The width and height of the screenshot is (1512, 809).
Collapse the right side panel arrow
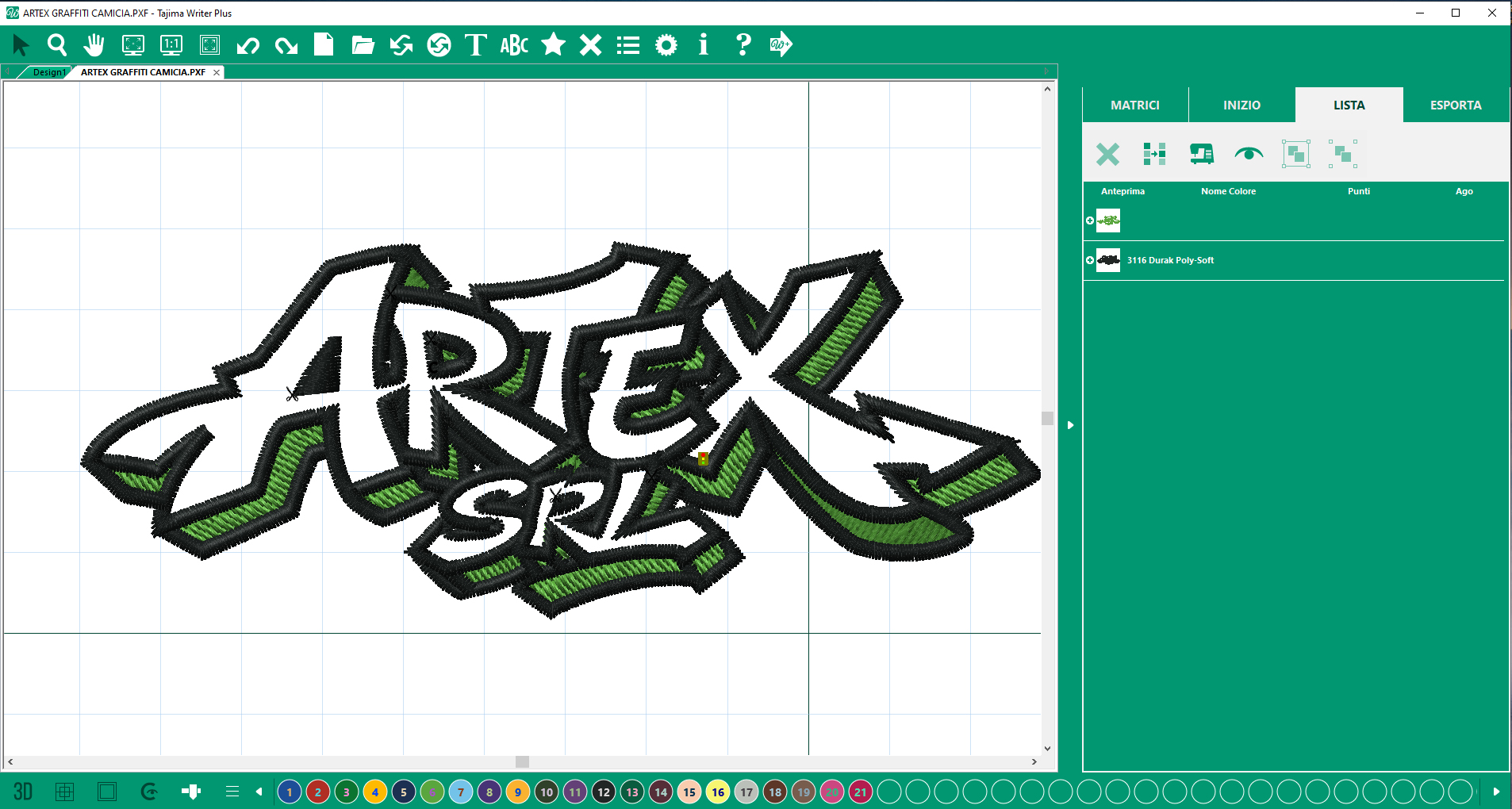[x=1070, y=425]
